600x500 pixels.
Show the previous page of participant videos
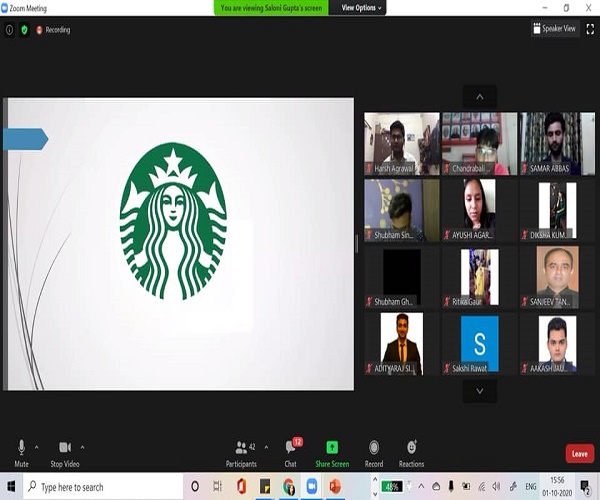point(479,97)
